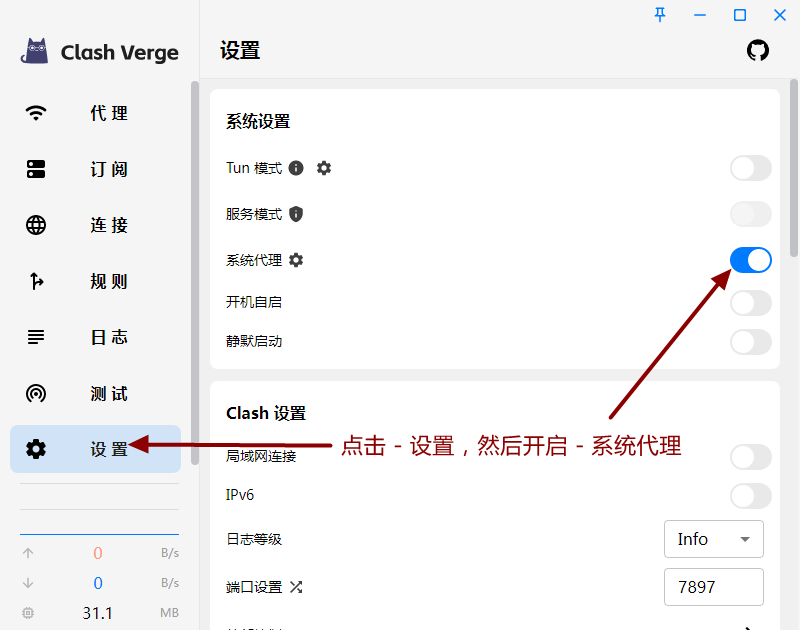Open the GitHub repository icon
The height and width of the screenshot is (630, 800).
[758, 51]
